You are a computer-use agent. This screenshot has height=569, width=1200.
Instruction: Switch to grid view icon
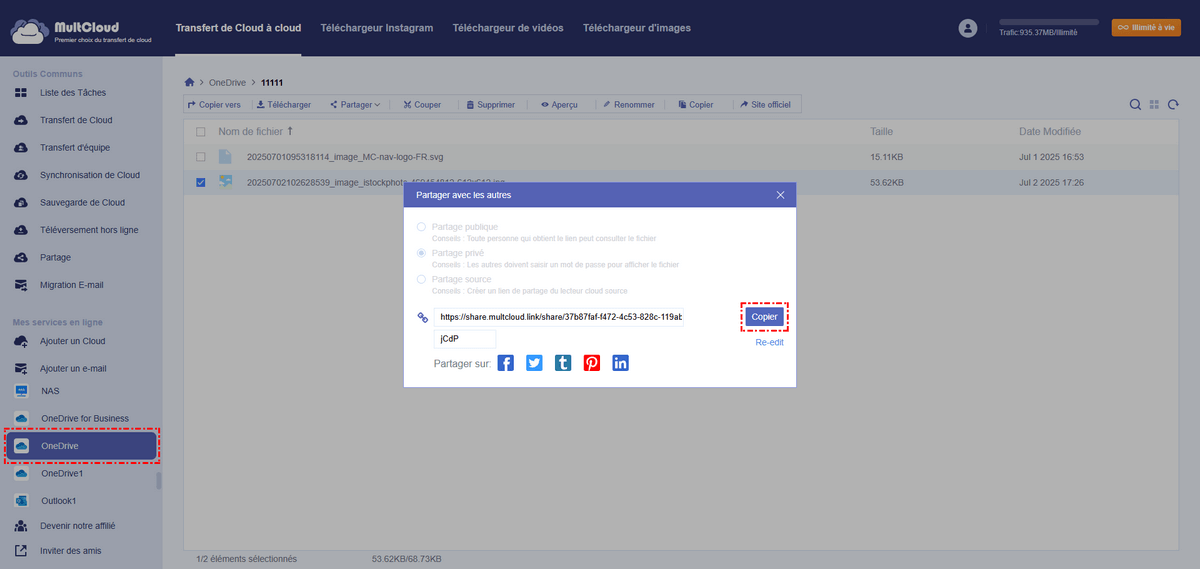pyautogui.click(x=1154, y=104)
